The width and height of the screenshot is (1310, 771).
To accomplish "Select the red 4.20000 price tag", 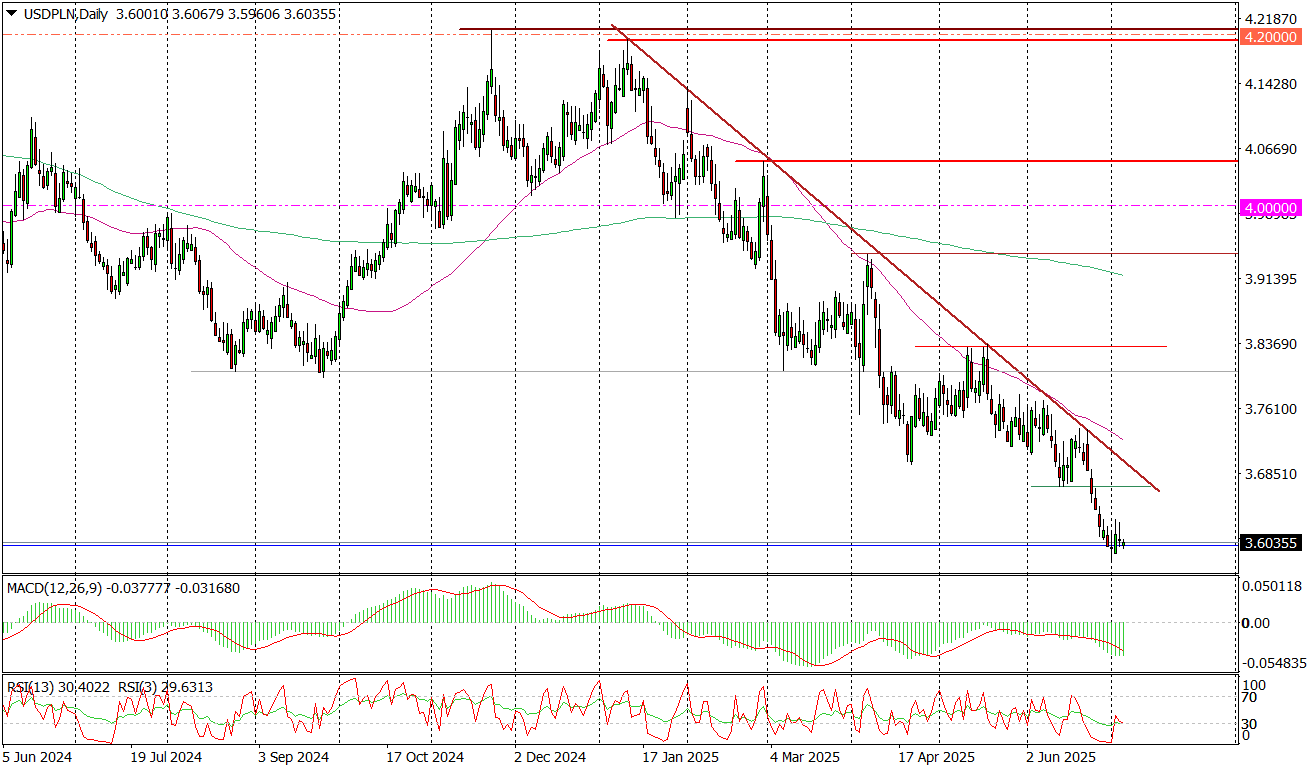I will [x=1270, y=37].
